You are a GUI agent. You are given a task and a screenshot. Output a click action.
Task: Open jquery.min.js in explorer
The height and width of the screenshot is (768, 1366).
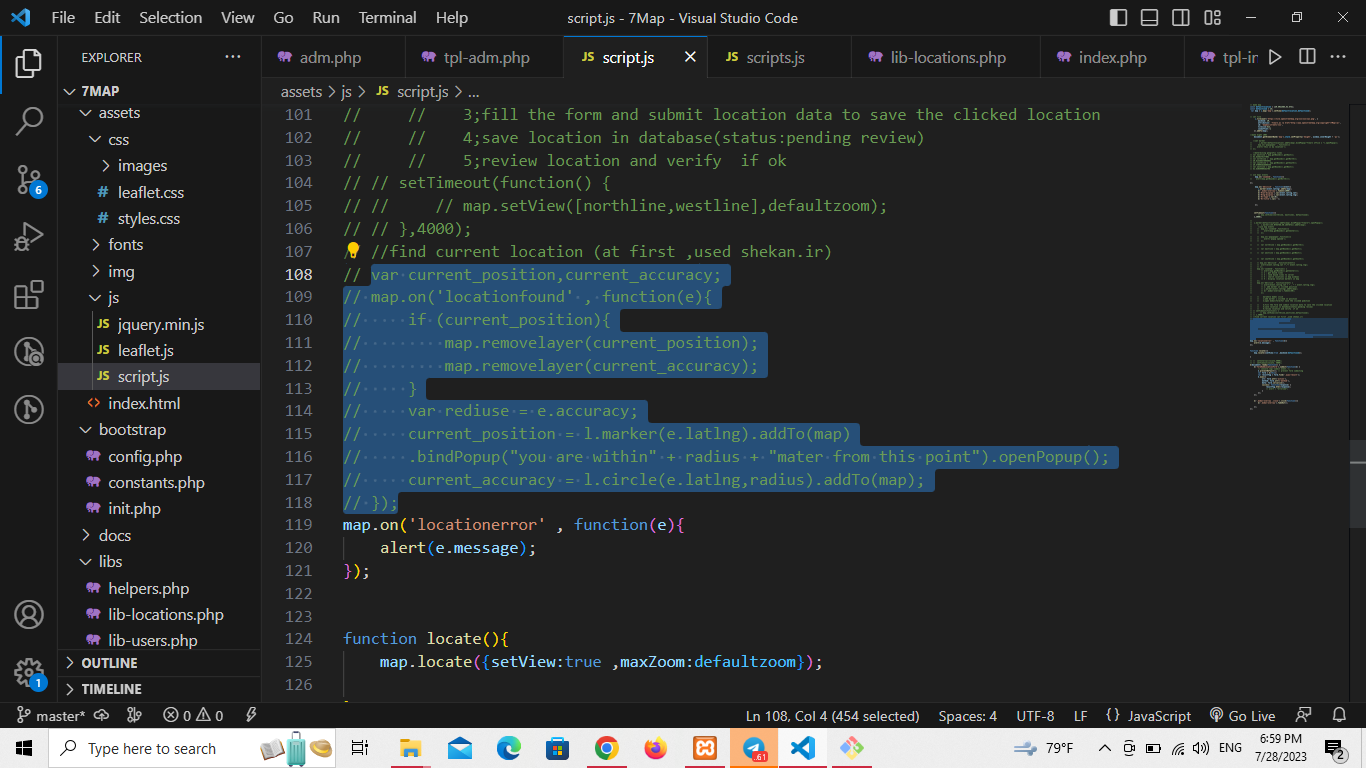160,324
